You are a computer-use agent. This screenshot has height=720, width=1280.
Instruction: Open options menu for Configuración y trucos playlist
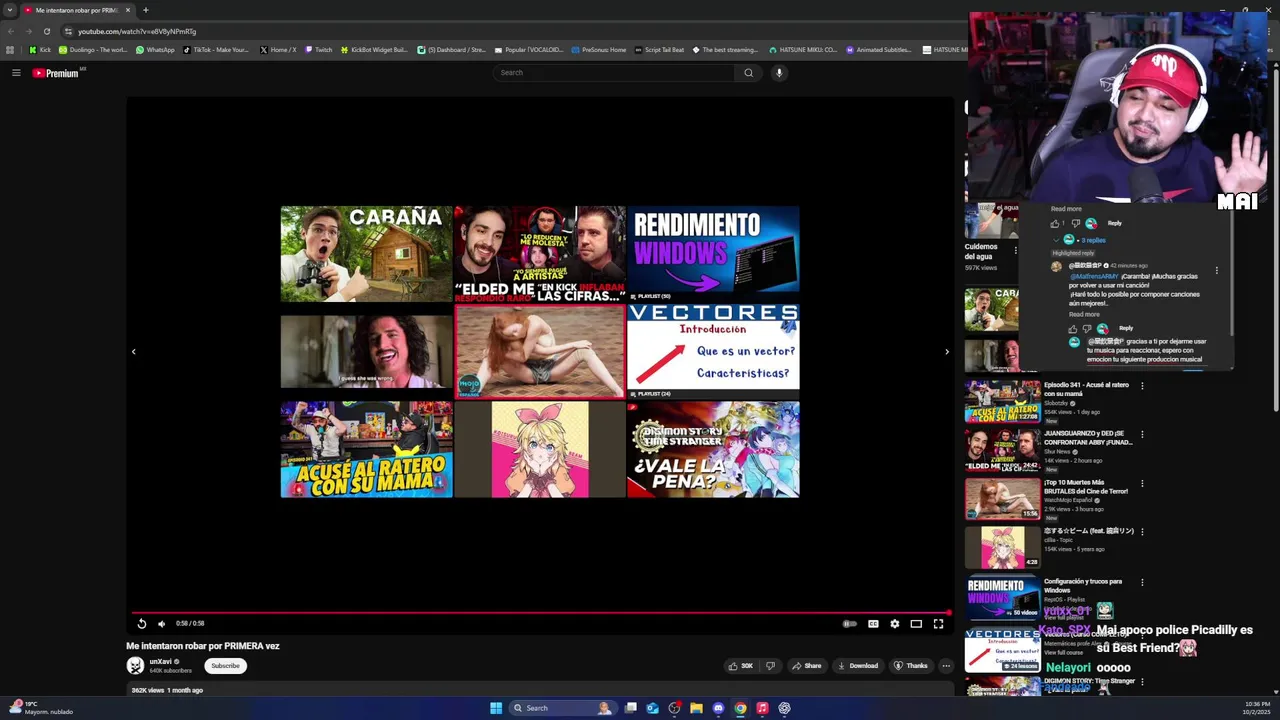point(1142,582)
